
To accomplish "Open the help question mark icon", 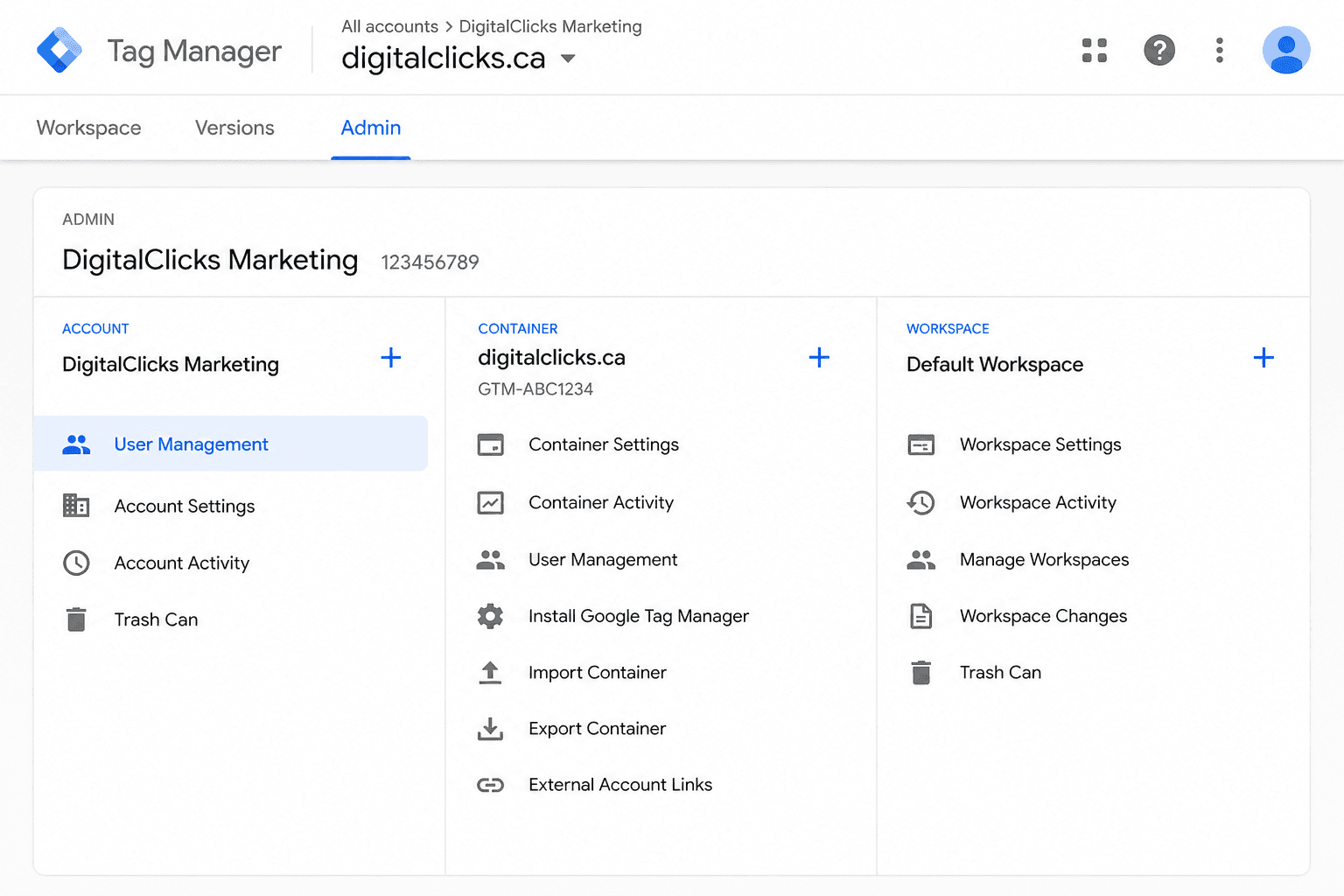I will 1159,51.
